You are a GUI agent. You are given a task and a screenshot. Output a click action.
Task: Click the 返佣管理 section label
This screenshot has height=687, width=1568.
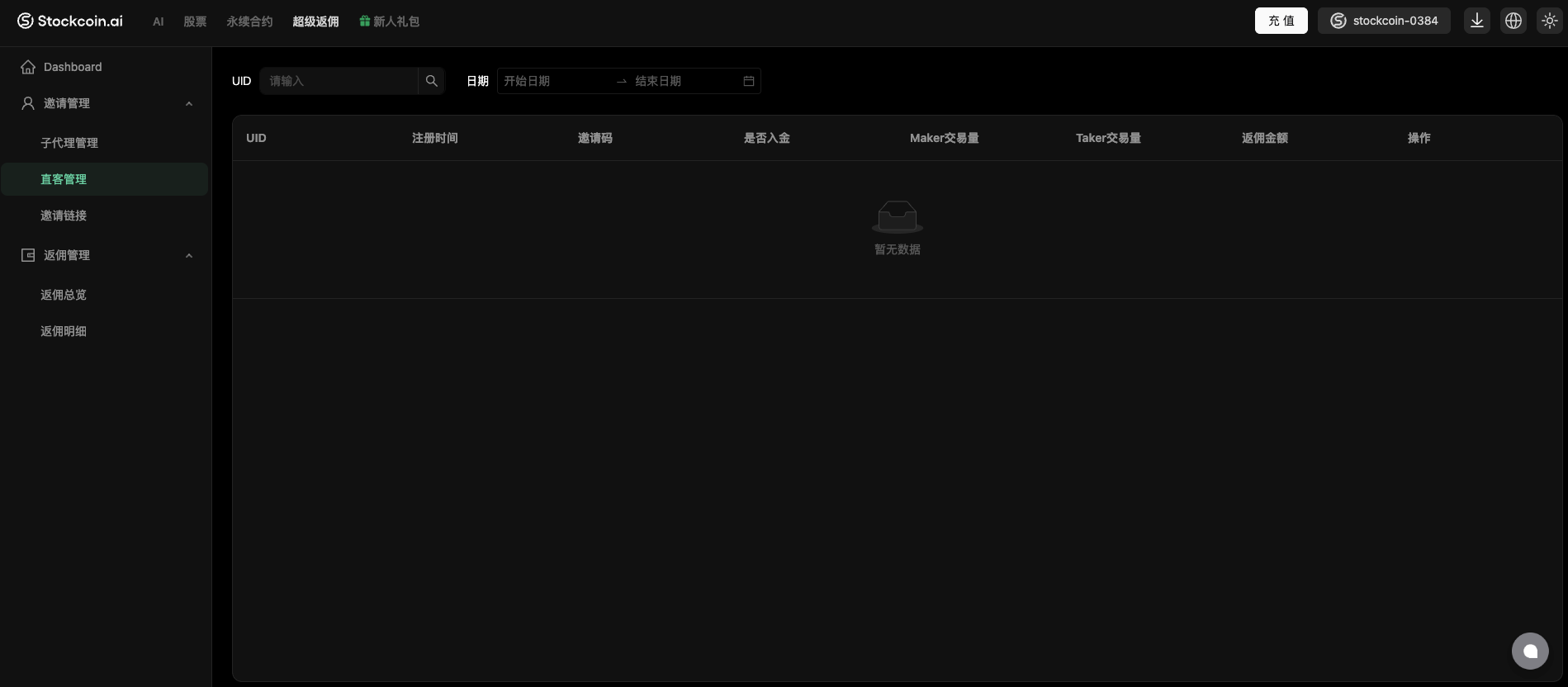pyautogui.click(x=67, y=255)
